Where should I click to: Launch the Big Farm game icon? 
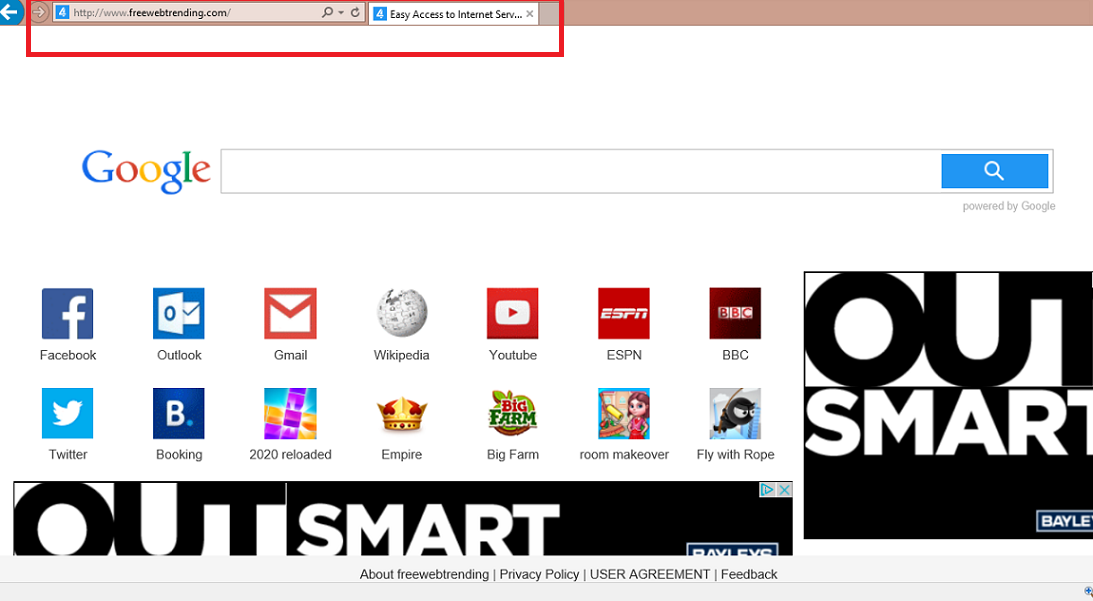tap(512, 413)
